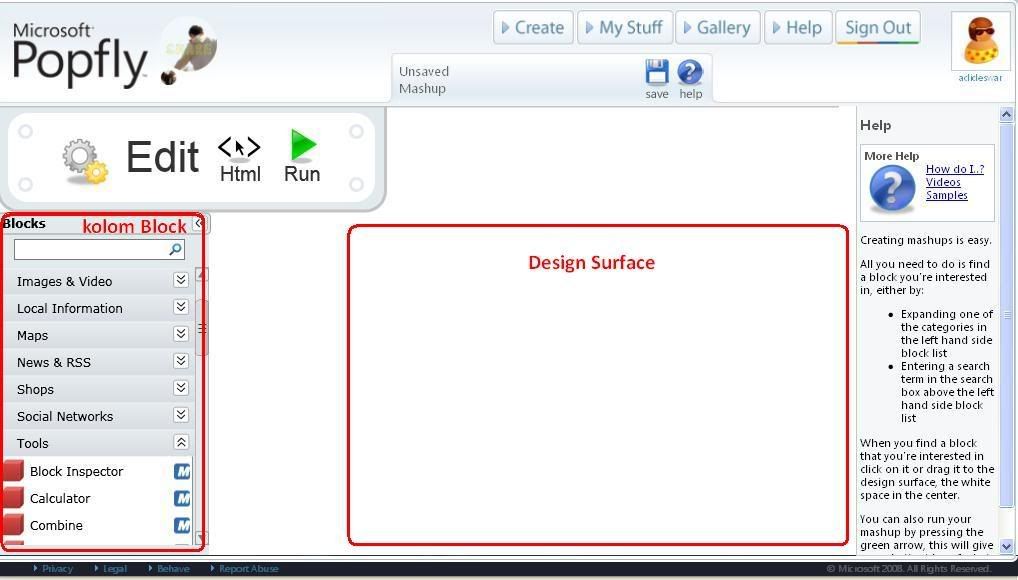1018x580 pixels.
Task: Expand Images & Video category
Action: pyautogui.click(x=180, y=280)
